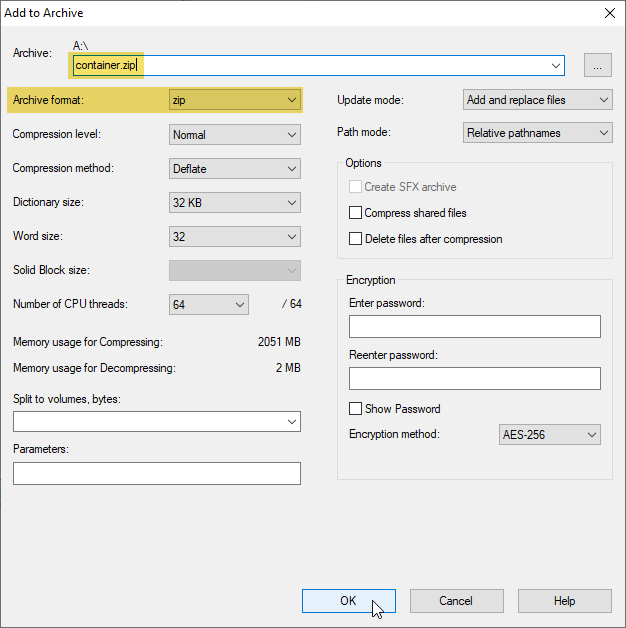Expand the Compression level dropdown
626x628 pixels.
[x=235, y=135]
